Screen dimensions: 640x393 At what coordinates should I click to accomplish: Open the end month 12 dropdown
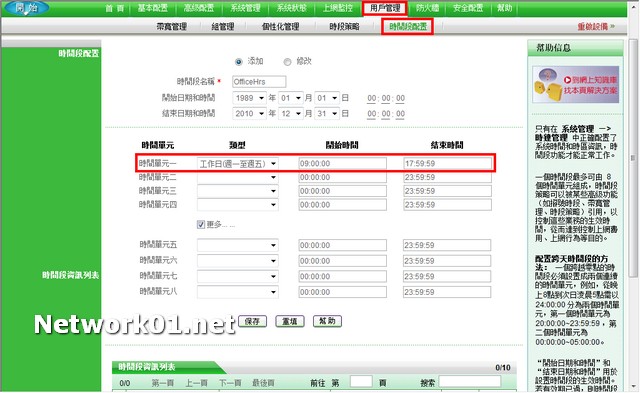[x=291, y=113]
